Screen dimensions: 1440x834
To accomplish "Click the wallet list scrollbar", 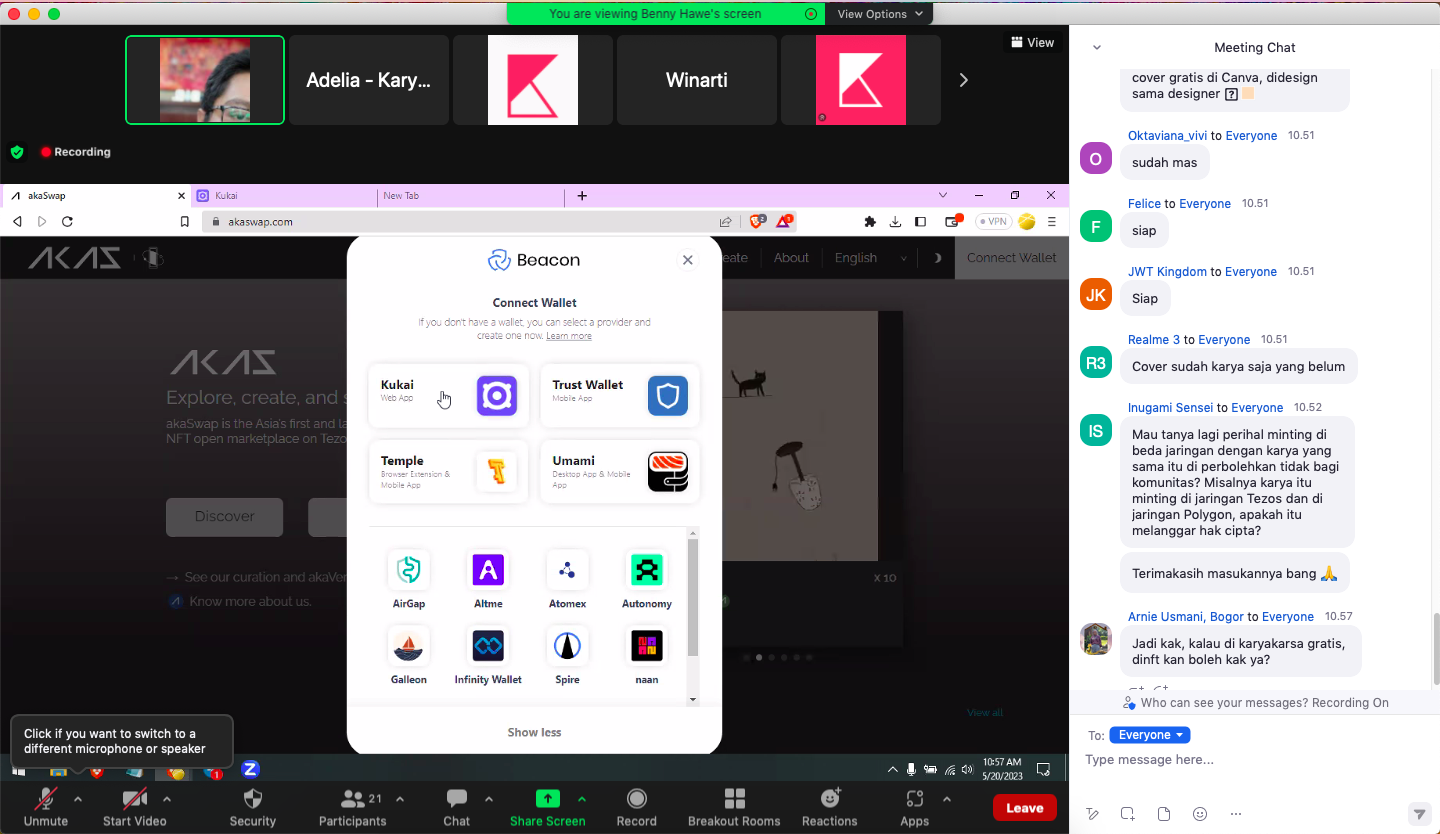I will (x=693, y=597).
